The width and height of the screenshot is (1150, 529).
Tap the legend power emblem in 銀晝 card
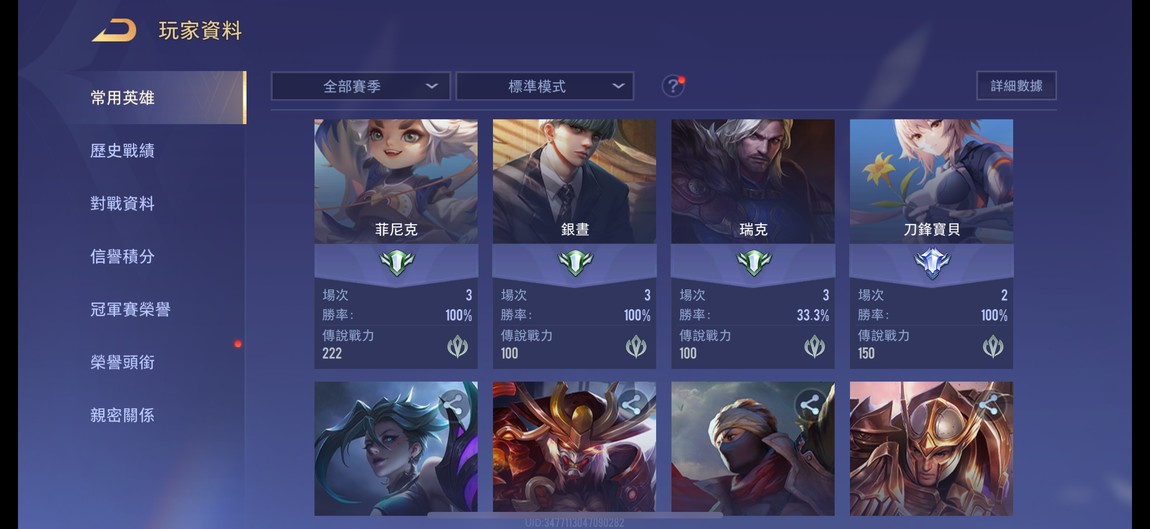636,346
